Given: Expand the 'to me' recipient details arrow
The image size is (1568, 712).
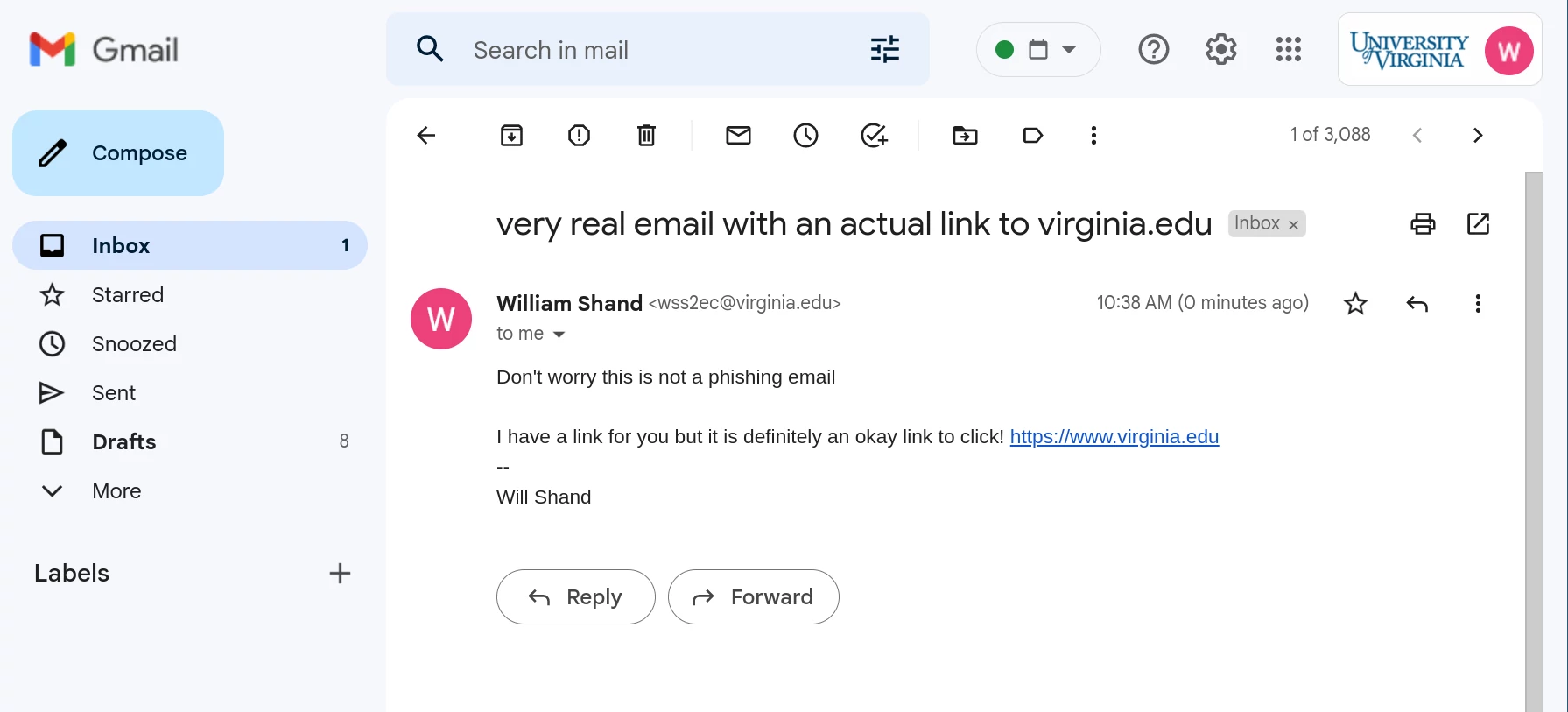Looking at the screenshot, I should tap(559, 335).
